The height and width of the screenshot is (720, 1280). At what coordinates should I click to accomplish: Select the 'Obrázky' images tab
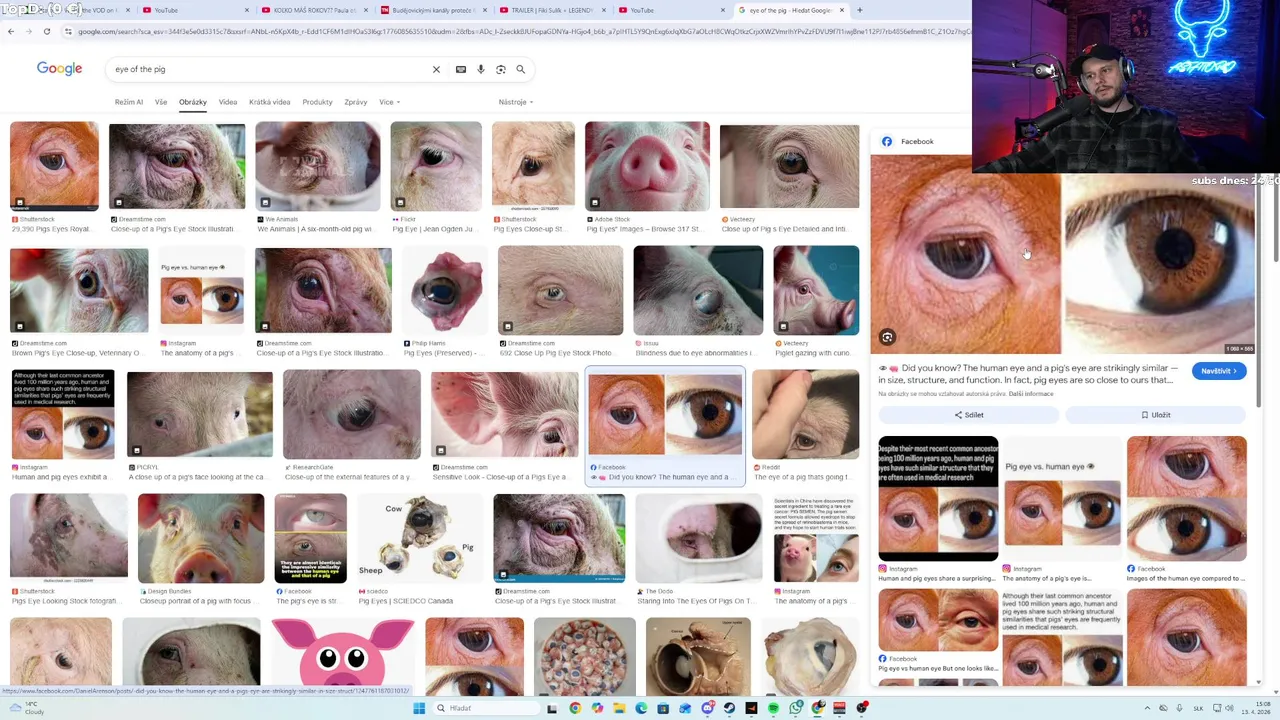point(192,102)
